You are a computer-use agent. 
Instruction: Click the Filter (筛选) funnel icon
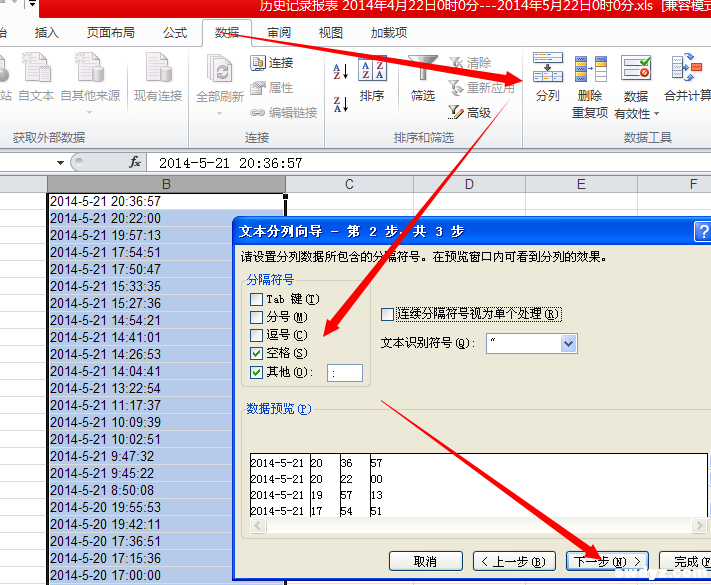click(423, 68)
